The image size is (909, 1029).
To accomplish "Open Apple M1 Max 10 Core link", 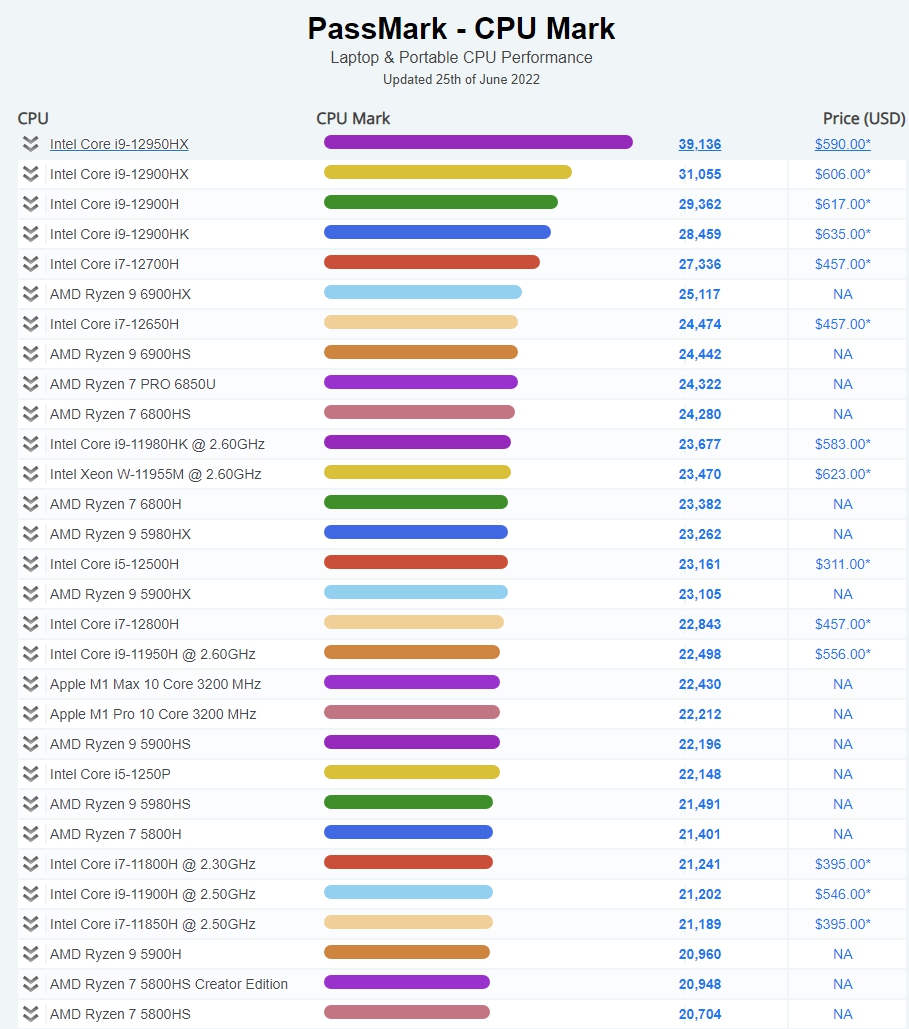I will click(x=155, y=684).
